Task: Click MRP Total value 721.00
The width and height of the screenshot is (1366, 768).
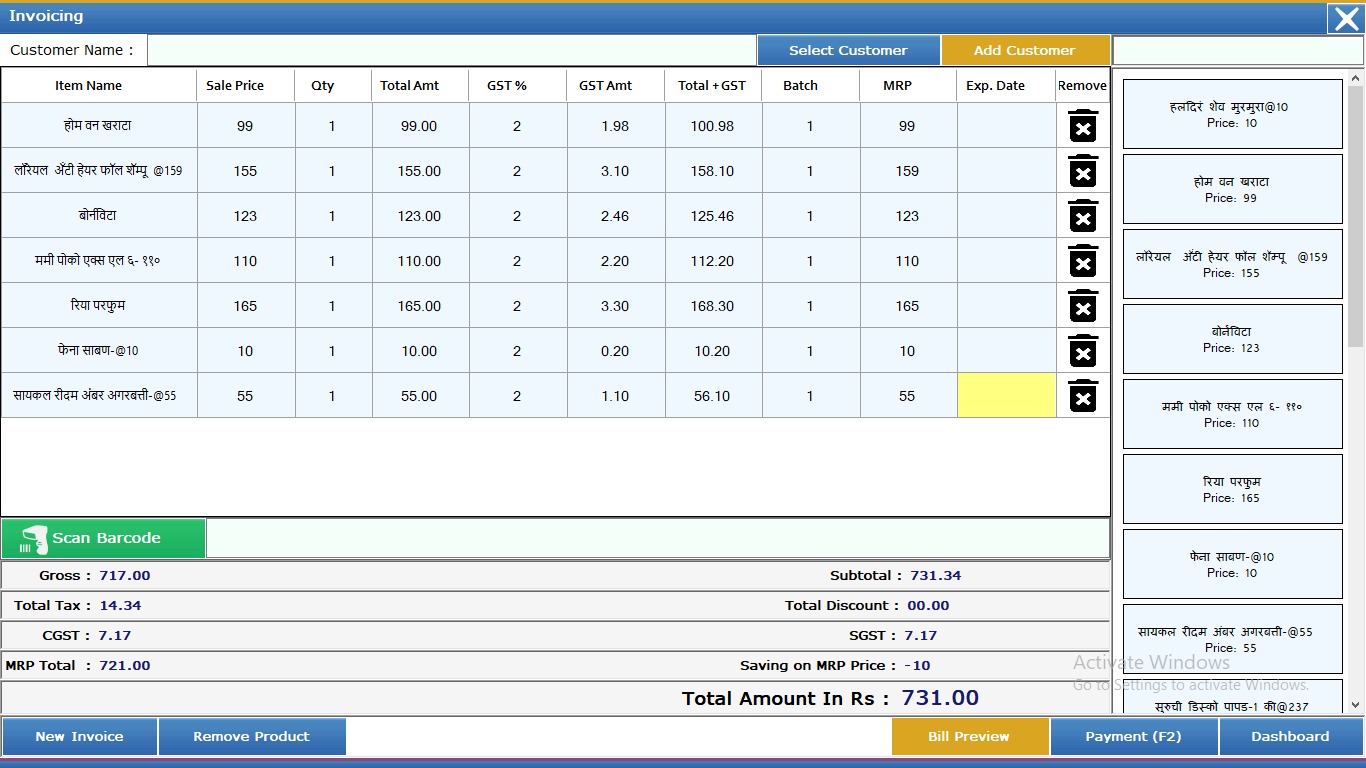Action: pos(125,665)
